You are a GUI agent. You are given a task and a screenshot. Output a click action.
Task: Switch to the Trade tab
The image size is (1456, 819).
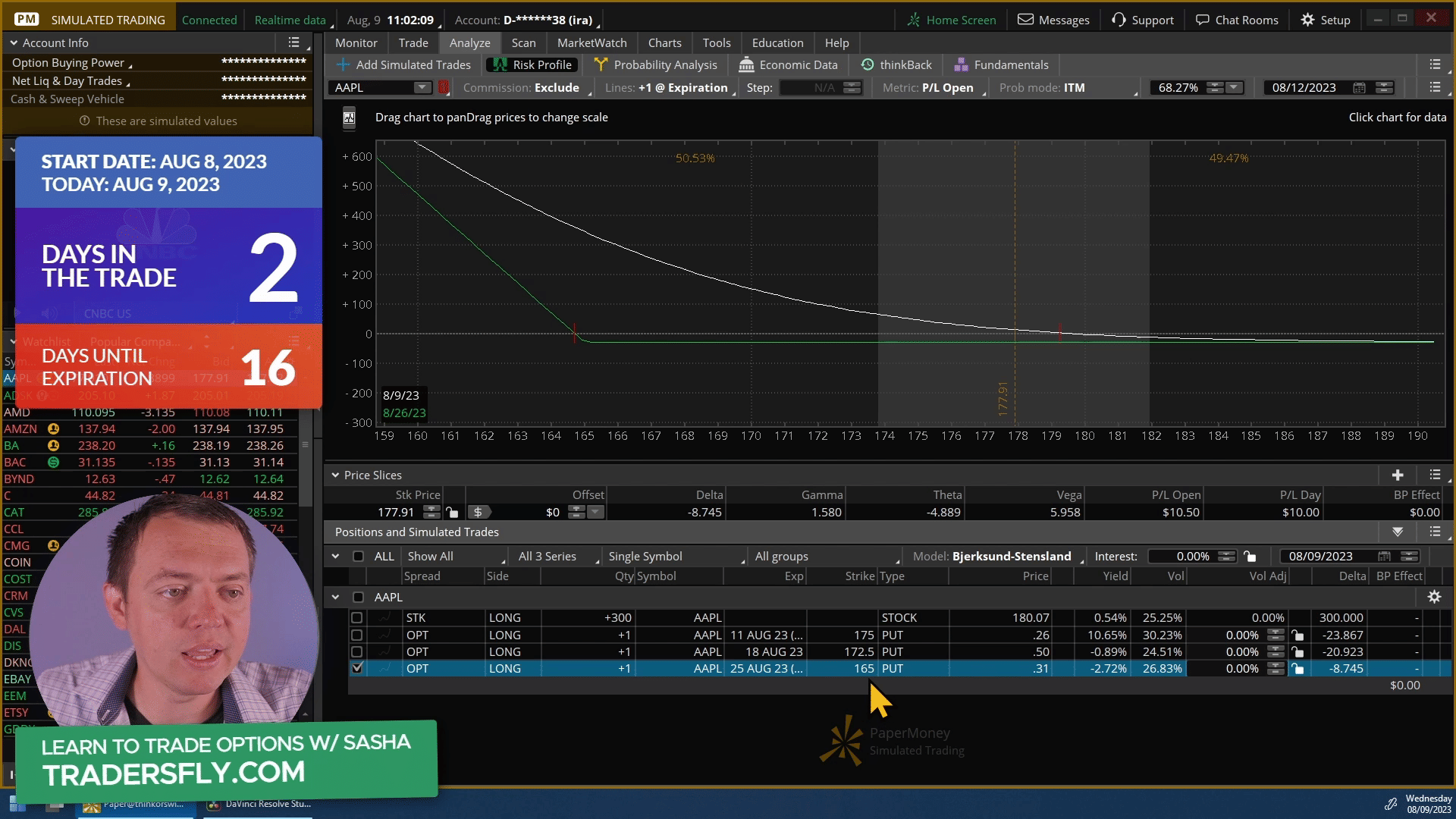click(413, 43)
